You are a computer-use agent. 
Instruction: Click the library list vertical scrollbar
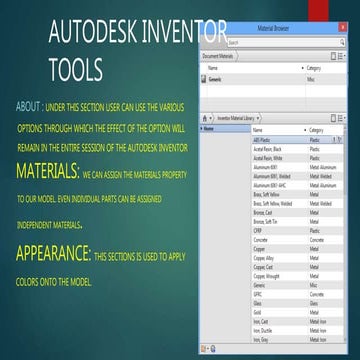click(345, 234)
